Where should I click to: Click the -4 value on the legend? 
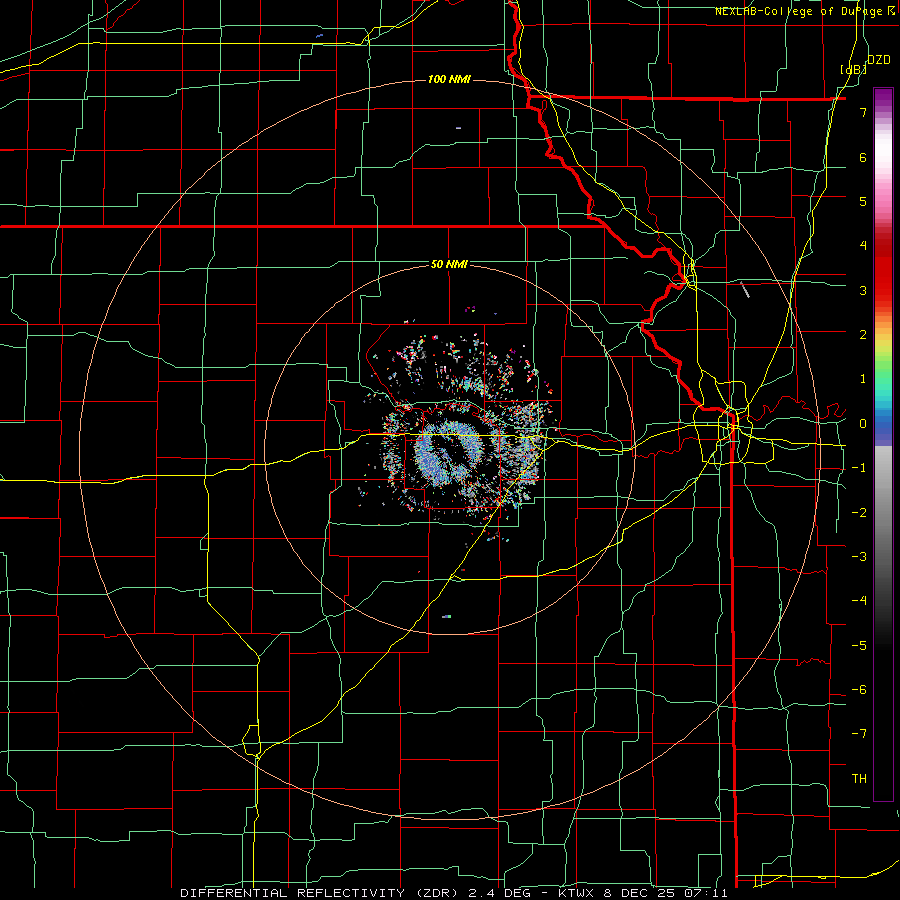[x=859, y=601]
